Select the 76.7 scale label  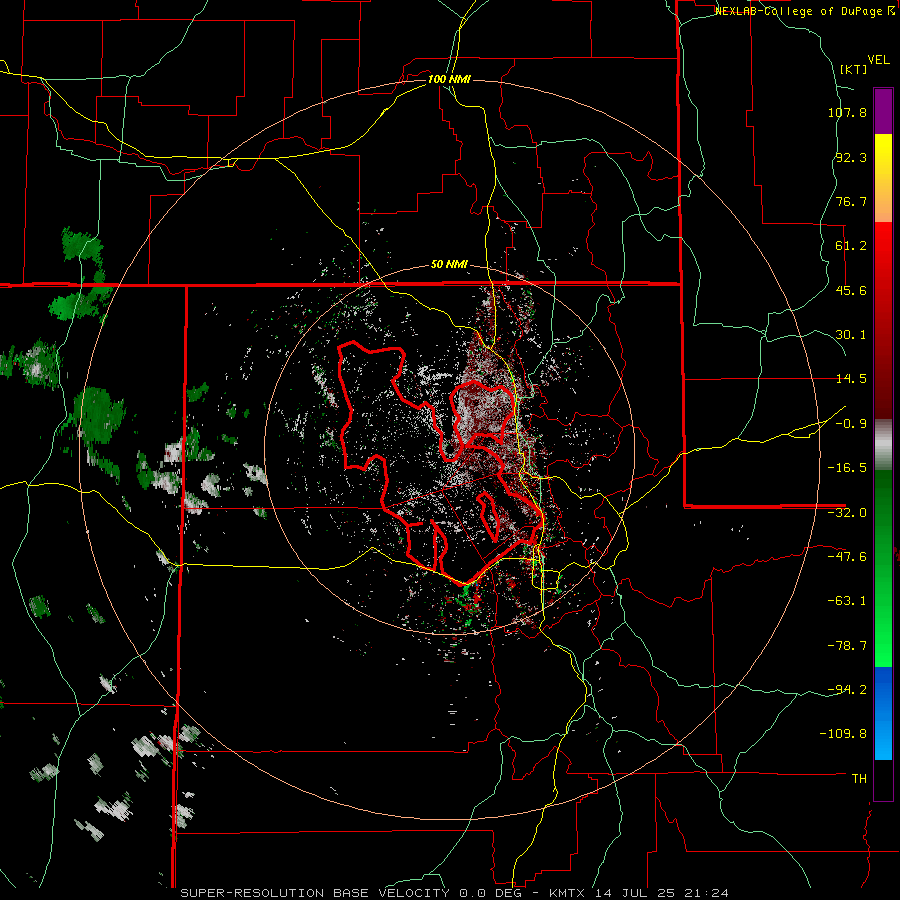pyautogui.click(x=851, y=201)
